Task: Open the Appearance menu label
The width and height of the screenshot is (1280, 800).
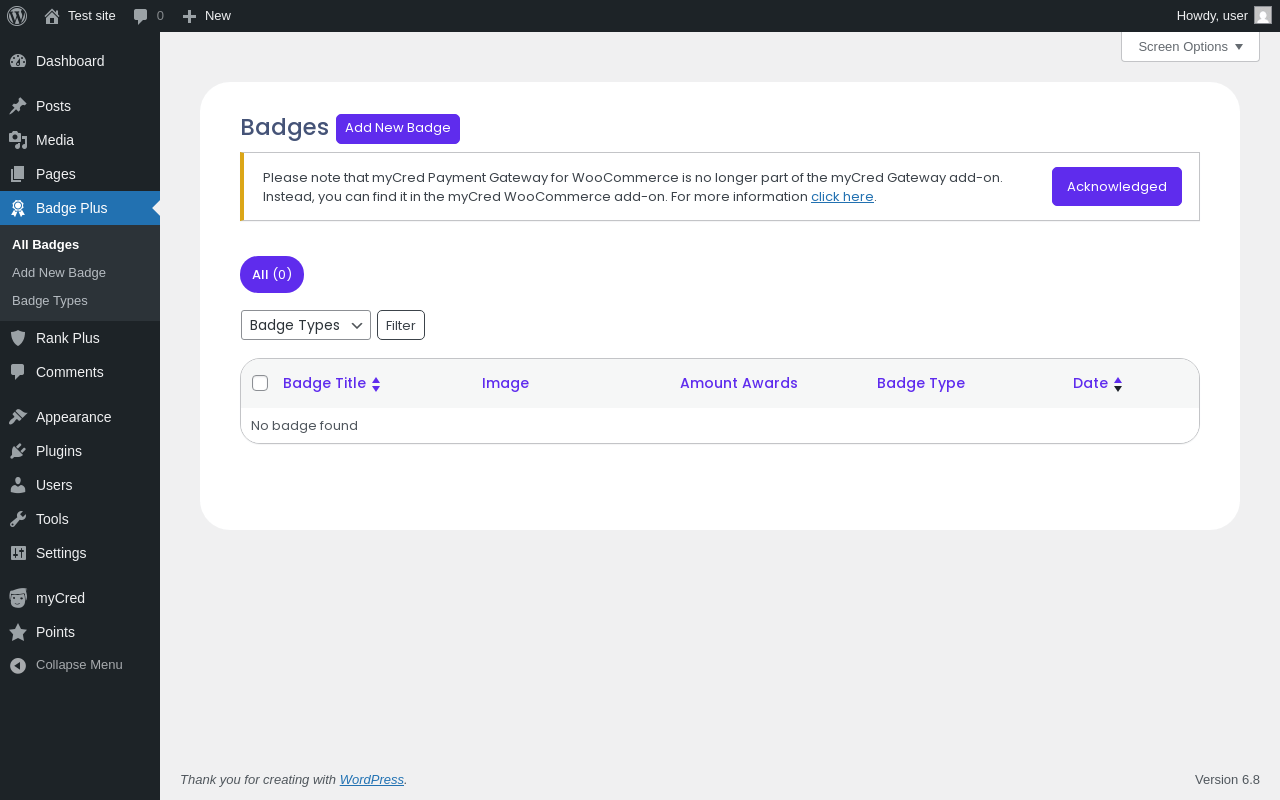Action: pyautogui.click(x=74, y=417)
